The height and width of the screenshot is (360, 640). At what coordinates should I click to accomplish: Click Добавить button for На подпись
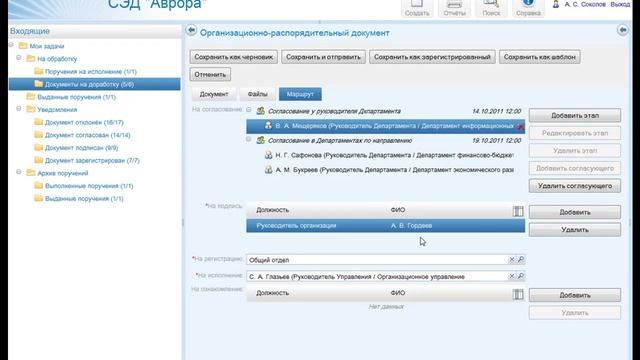575,212
